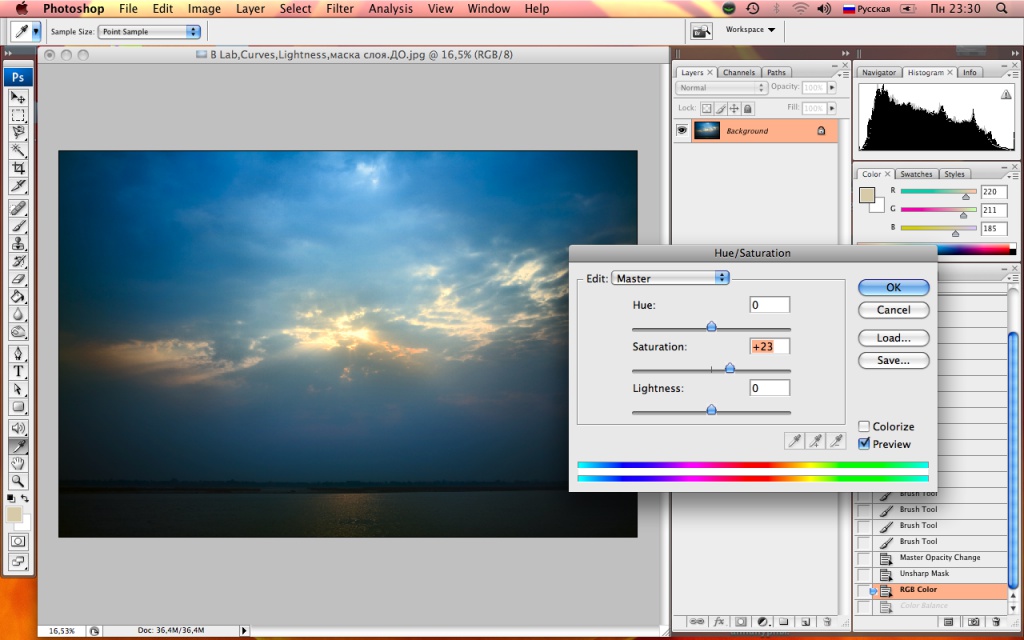The width and height of the screenshot is (1024, 640).
Task: Expand the Workspace dropdown menu
Action: [x=750, y=30]
